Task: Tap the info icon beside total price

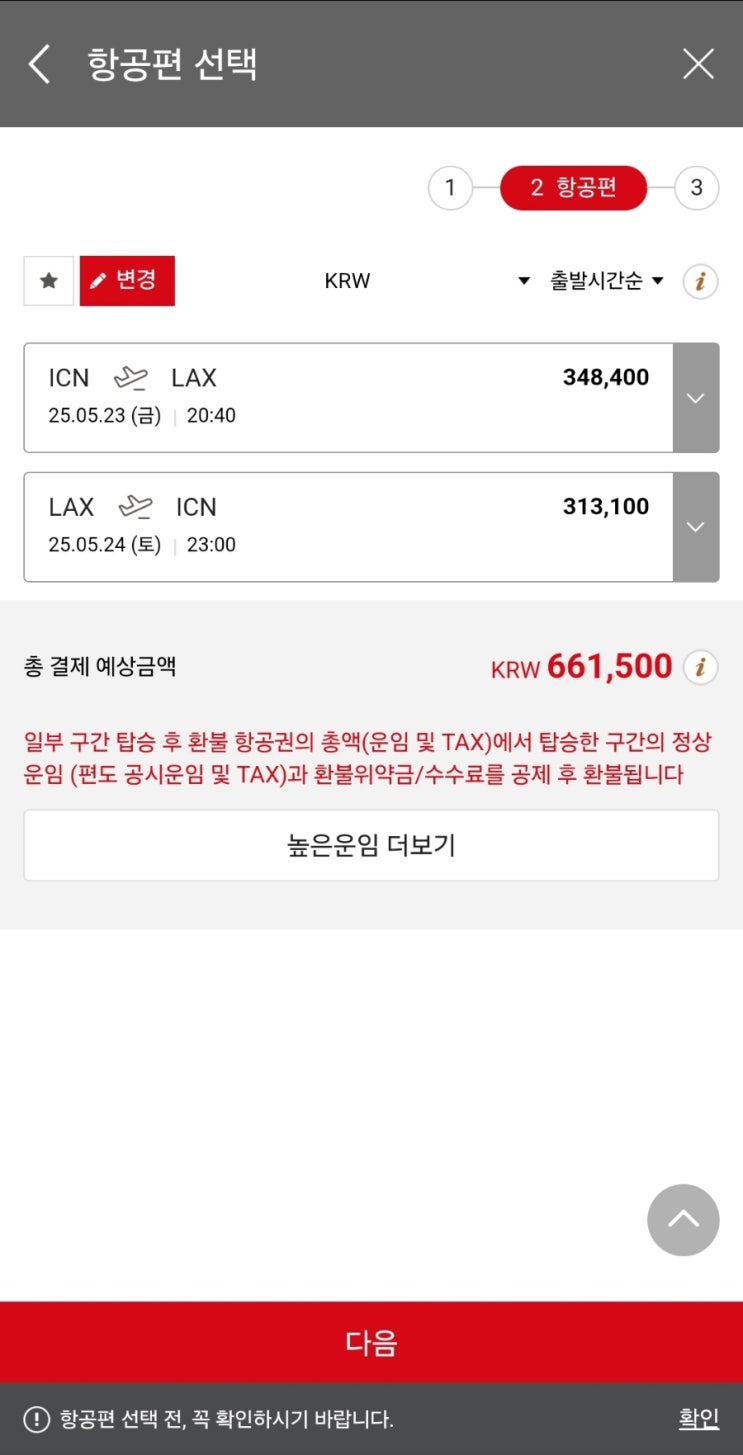Action: coord(700,666)
